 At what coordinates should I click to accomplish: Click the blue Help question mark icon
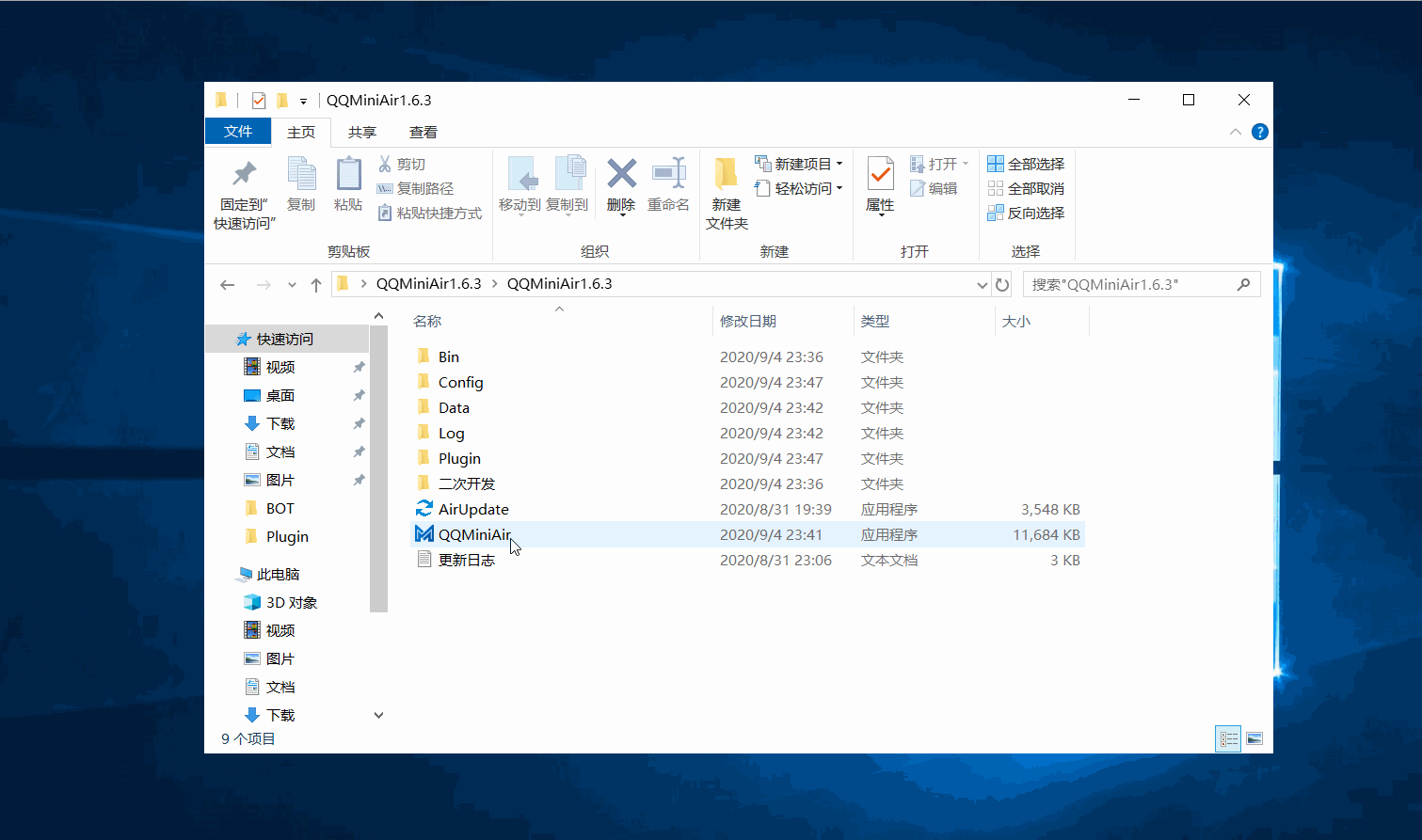click(x=1260, y=132)
